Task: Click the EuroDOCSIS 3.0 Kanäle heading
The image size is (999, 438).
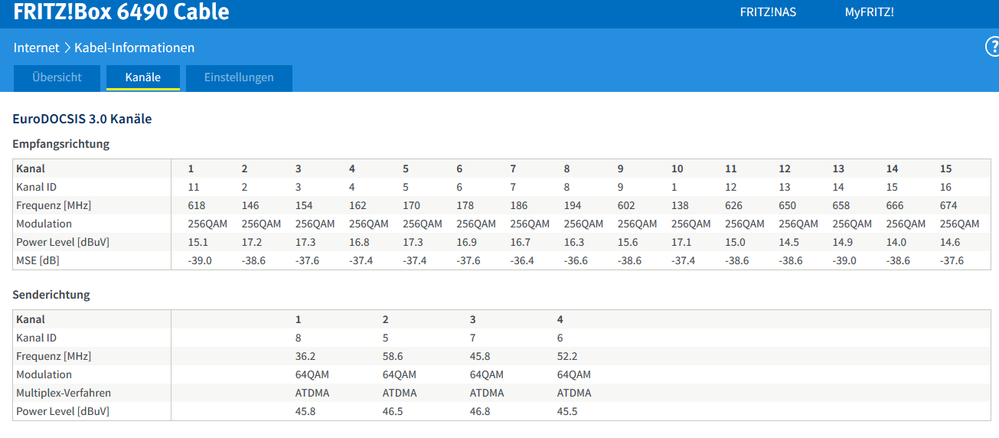Action: click(x=82, y=119)
